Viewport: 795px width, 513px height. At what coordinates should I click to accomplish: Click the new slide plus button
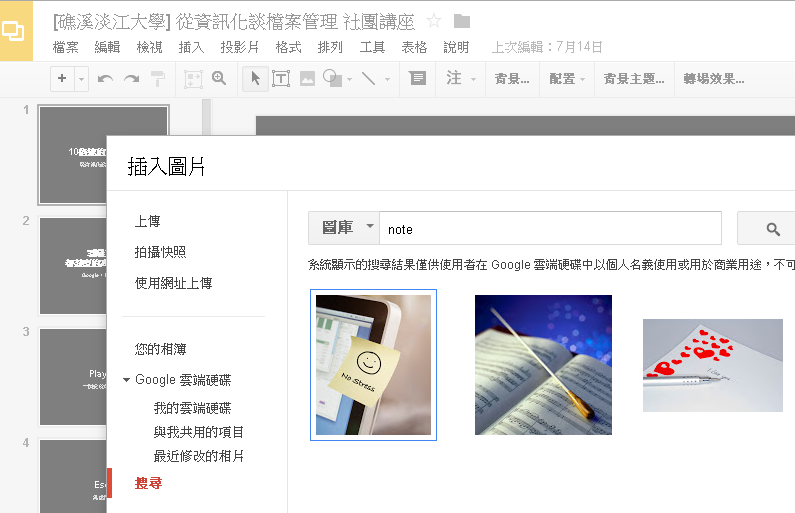pyautogui.click(x=62, y=79)
